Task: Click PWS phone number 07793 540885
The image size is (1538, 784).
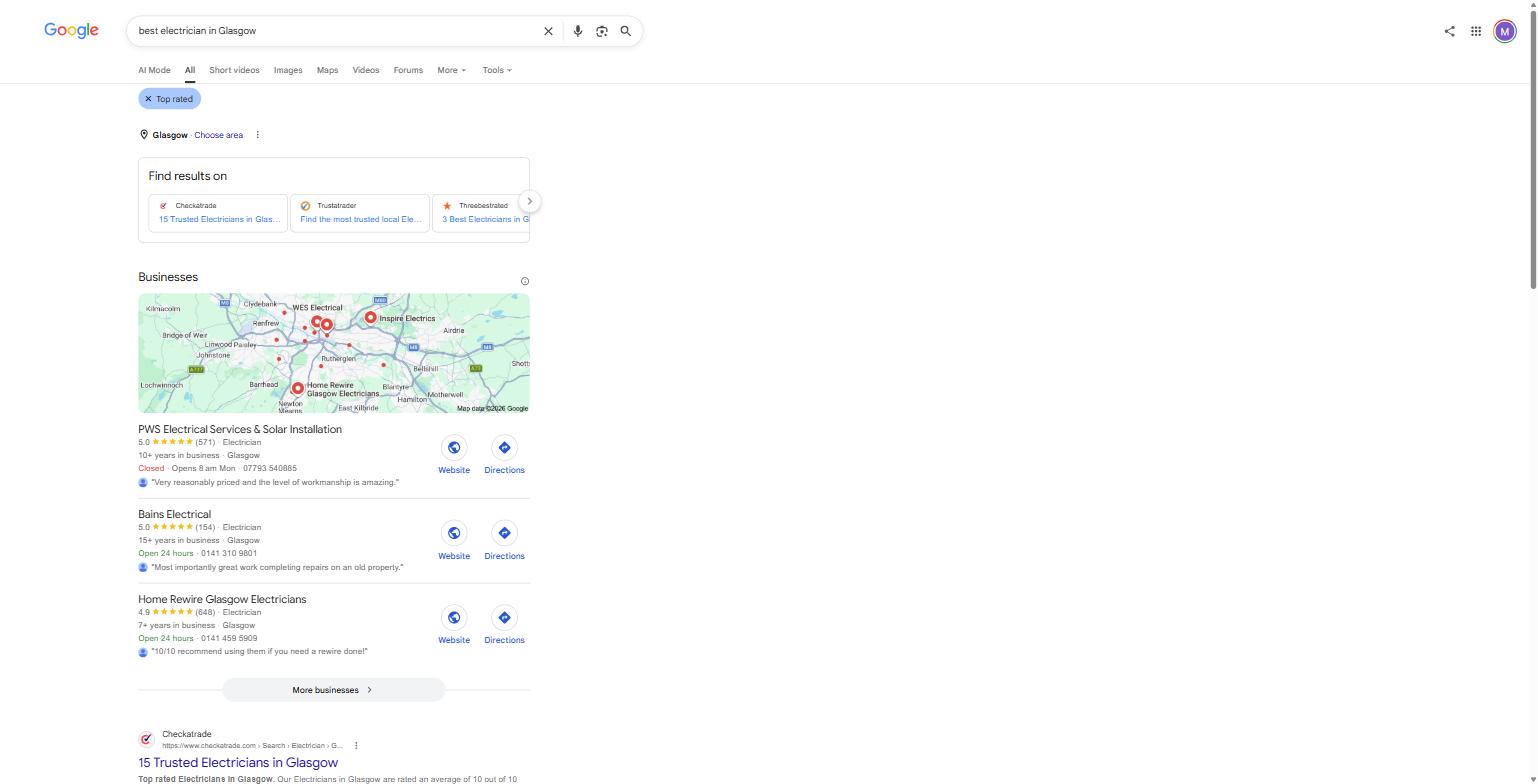Action: [x=270, y=468]
